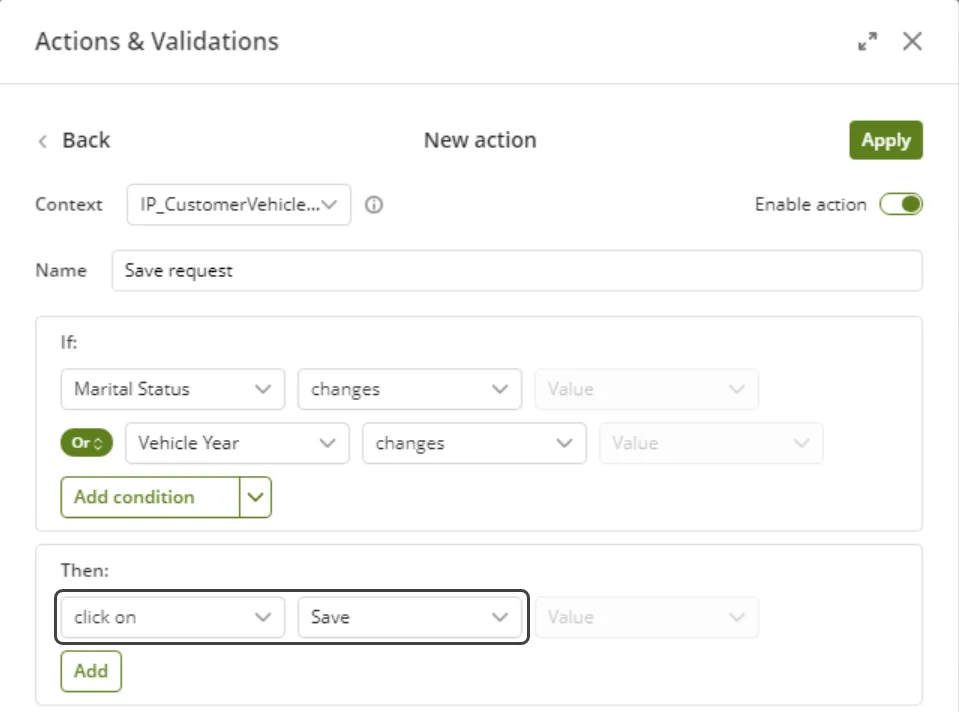Disable the Enable action toggle
This screenshot has width=959, height=712.
point(901,204)
